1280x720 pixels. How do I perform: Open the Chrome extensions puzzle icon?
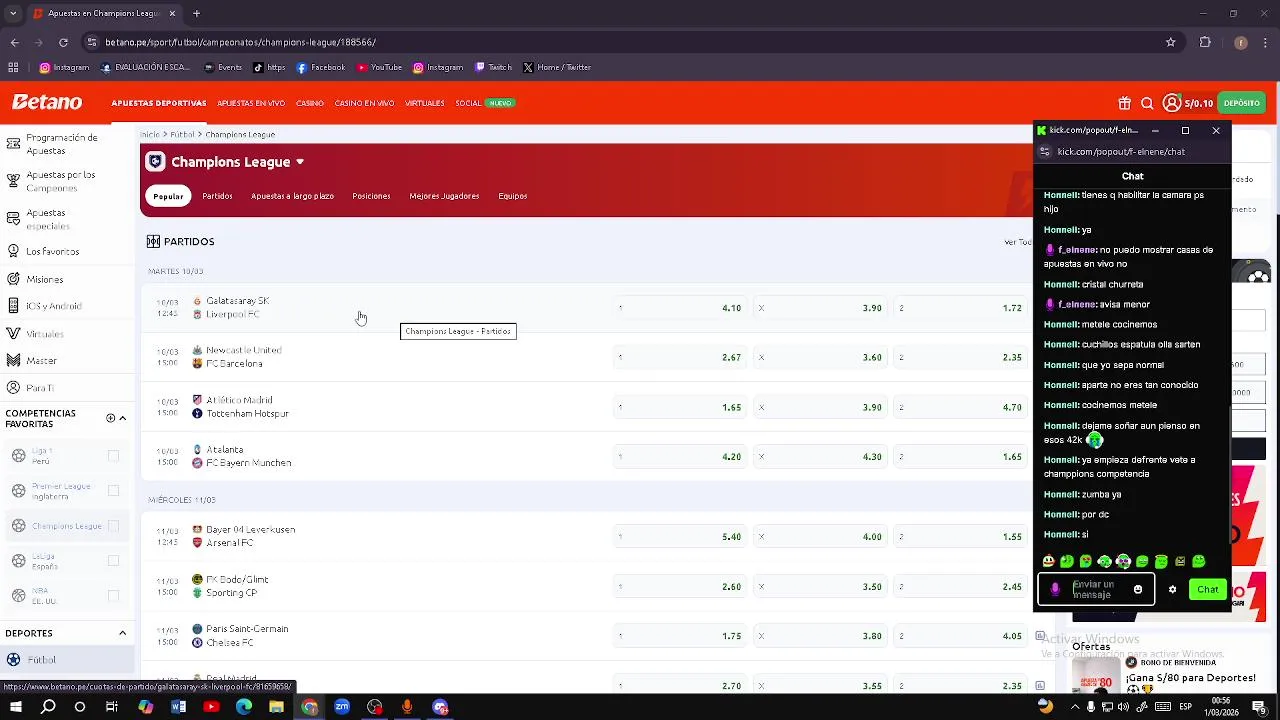[x=1205, y=42]
